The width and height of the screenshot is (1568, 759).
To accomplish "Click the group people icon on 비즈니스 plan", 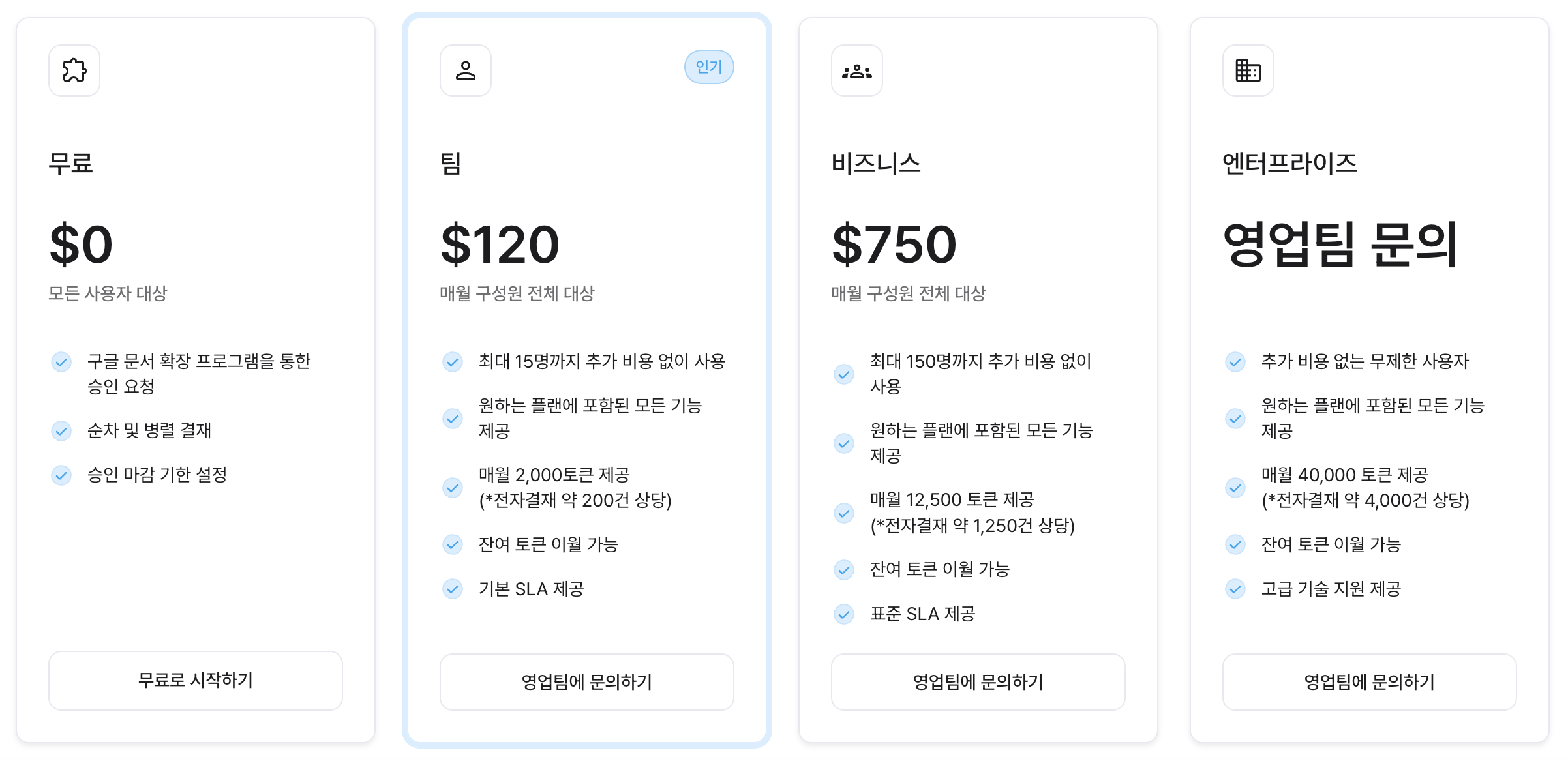I will pyautogui.click(x=857, y=70).
